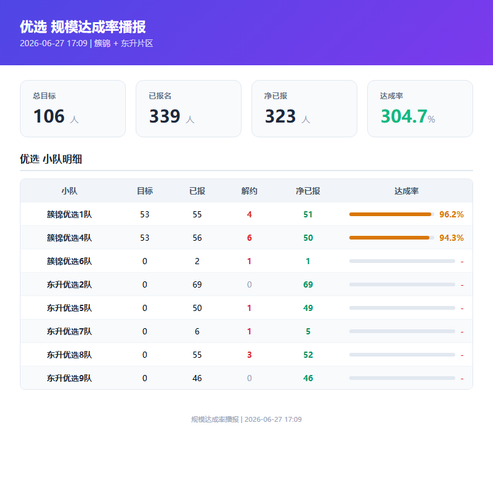
Task: Click the 已报 value 46 for 东升优选9队
Action: (x=197, y=378)
